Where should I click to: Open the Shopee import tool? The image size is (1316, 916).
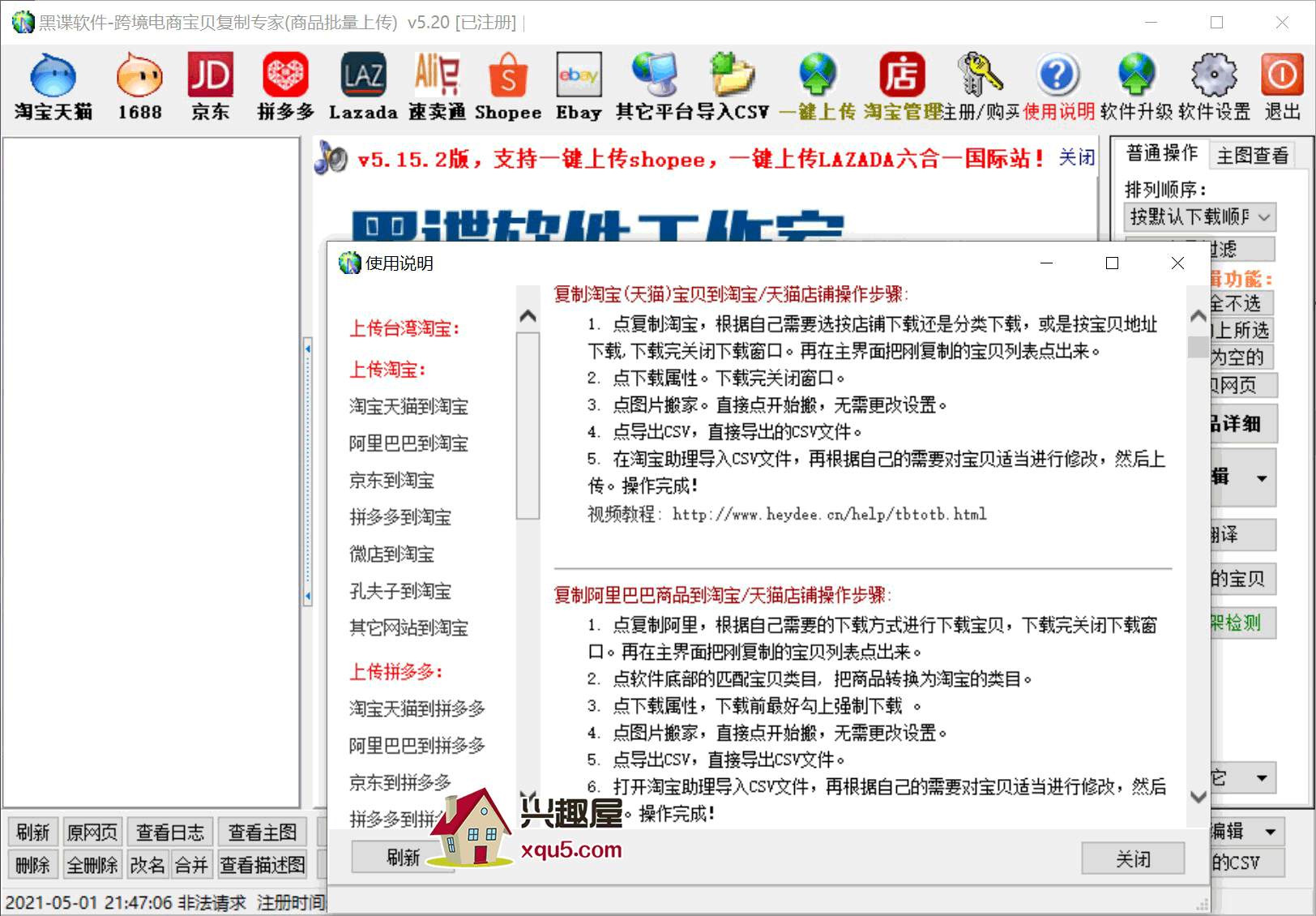tap(508, 87)
